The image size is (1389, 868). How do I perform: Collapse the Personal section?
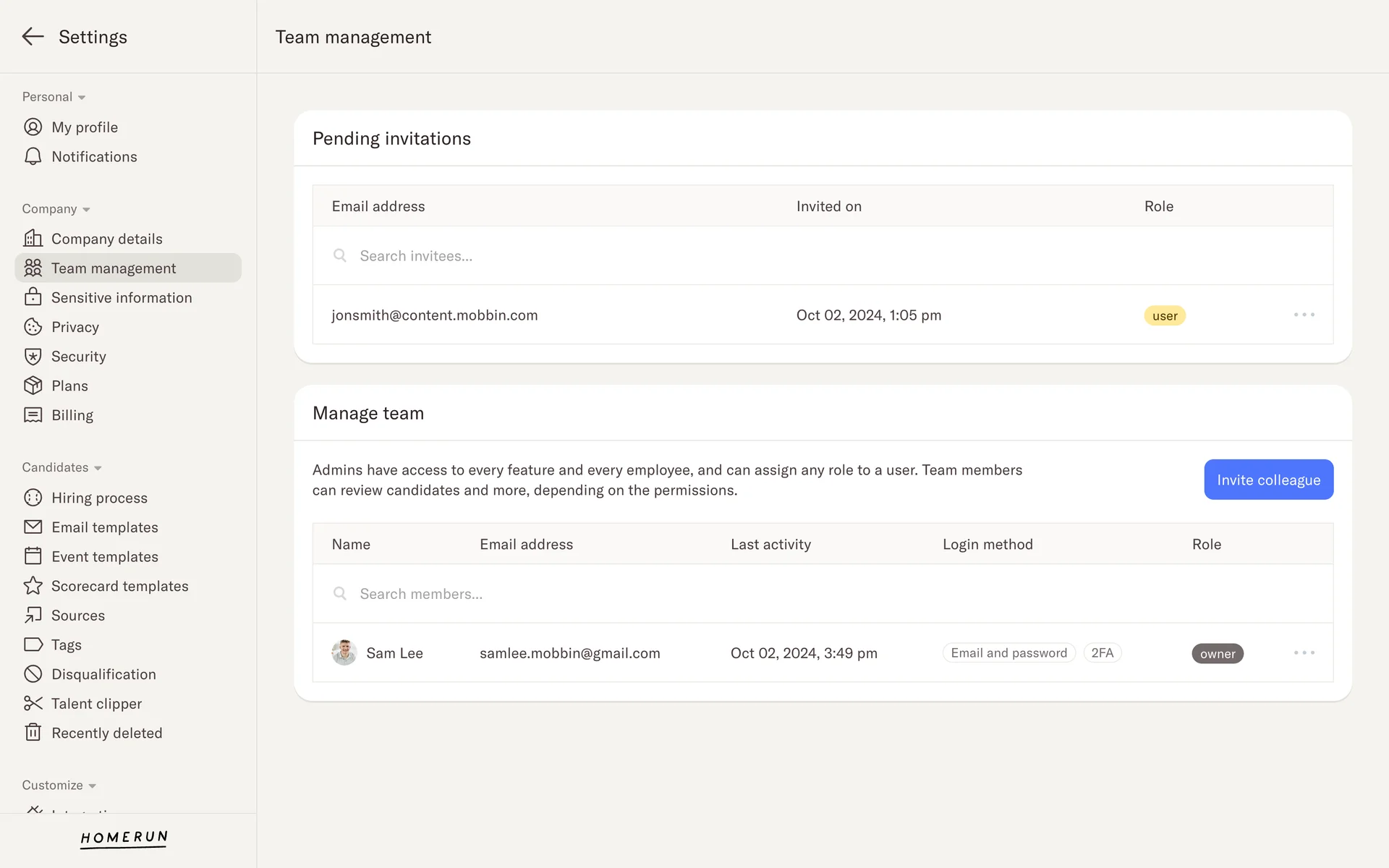pyautogui.click(x=82, y=98)
